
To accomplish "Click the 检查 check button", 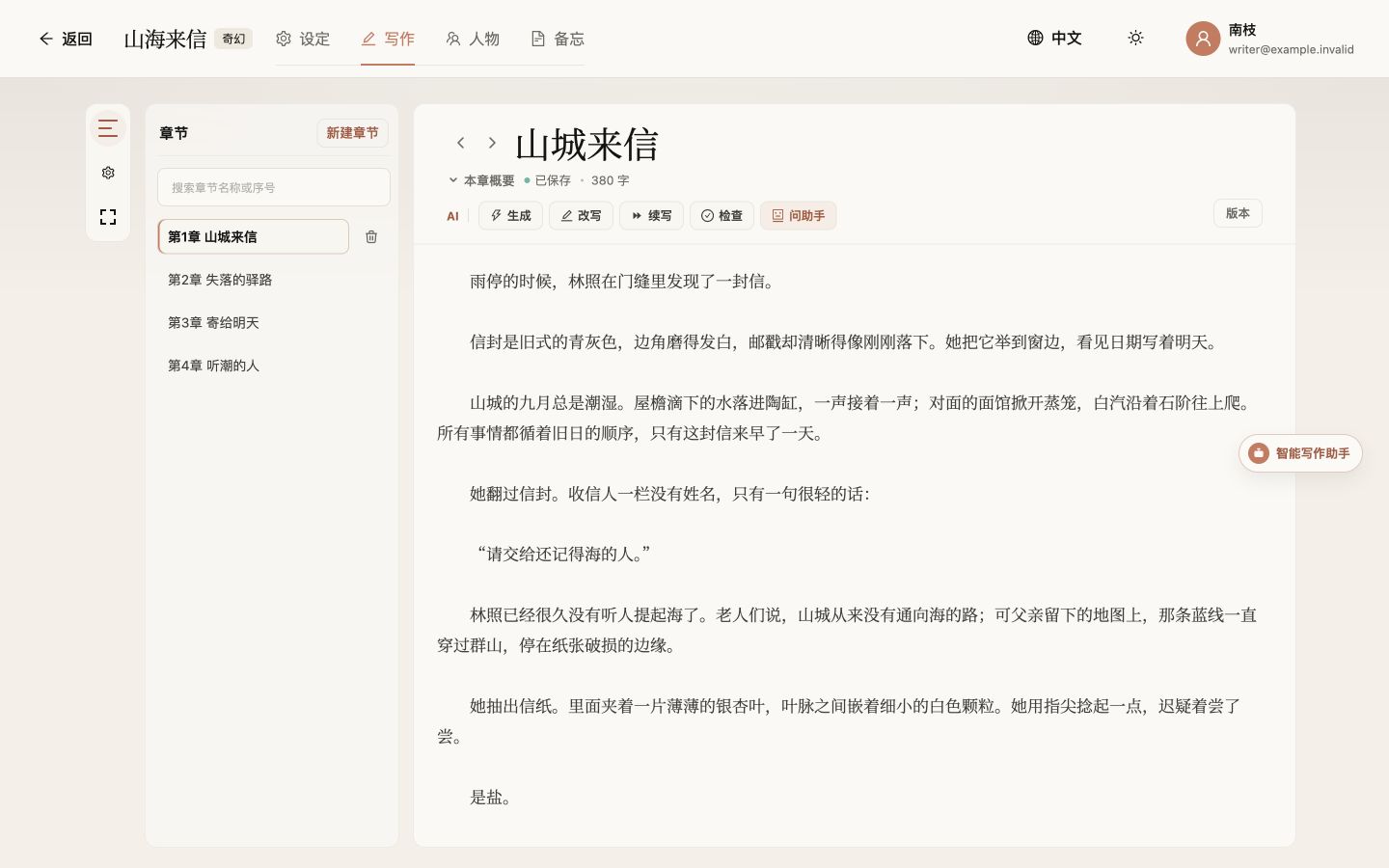I will point(722,215).
